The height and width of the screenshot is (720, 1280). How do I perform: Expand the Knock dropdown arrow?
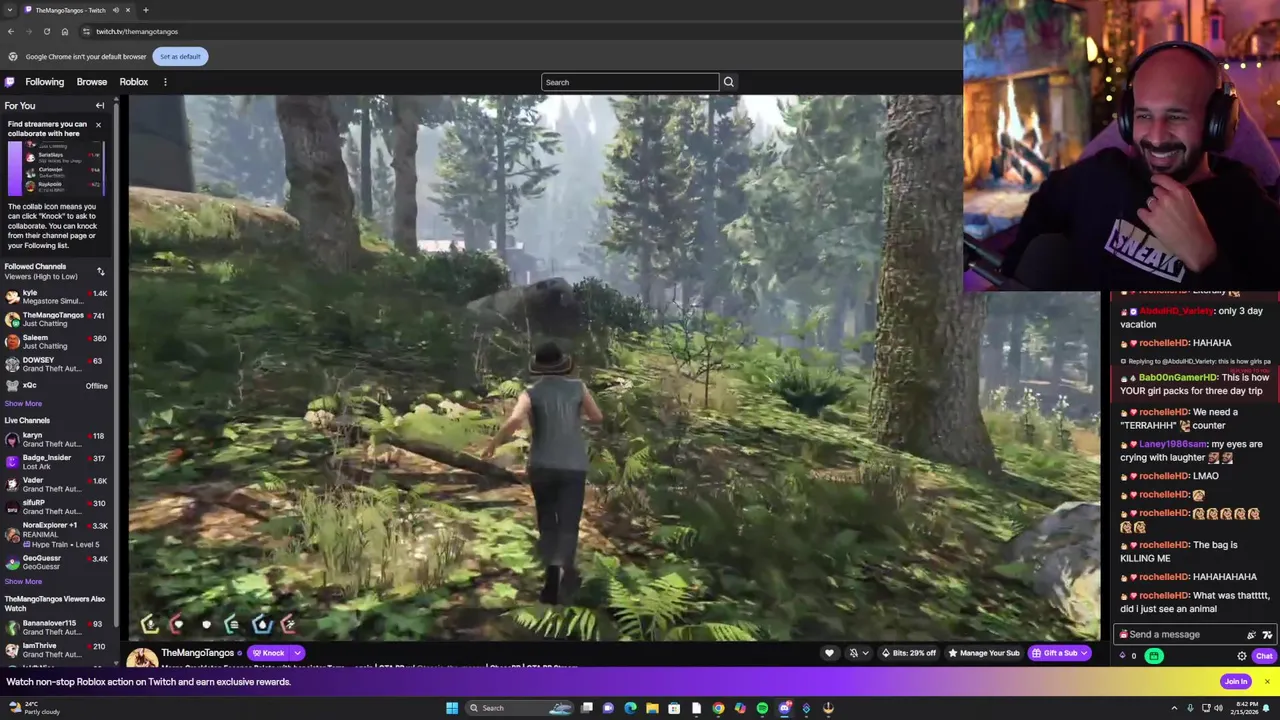pos(297,653)
